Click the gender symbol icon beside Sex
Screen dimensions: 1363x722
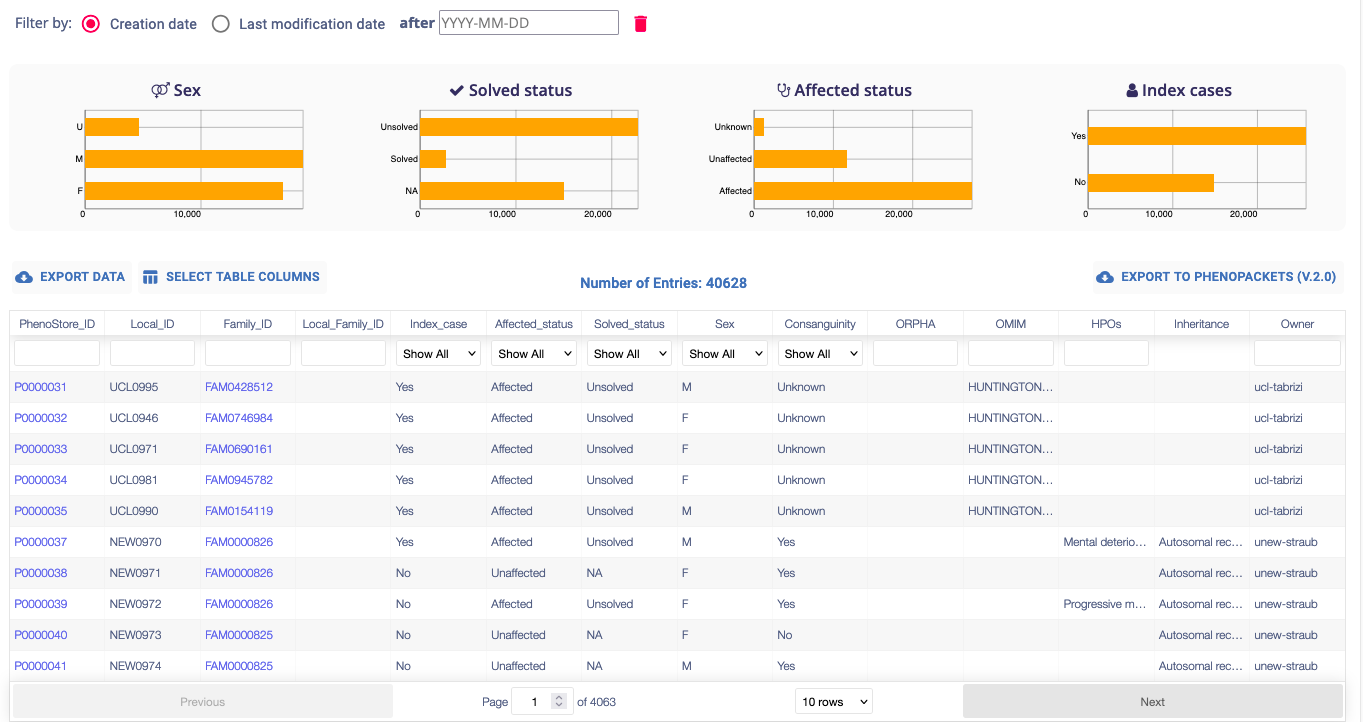[x=160, y=90]
